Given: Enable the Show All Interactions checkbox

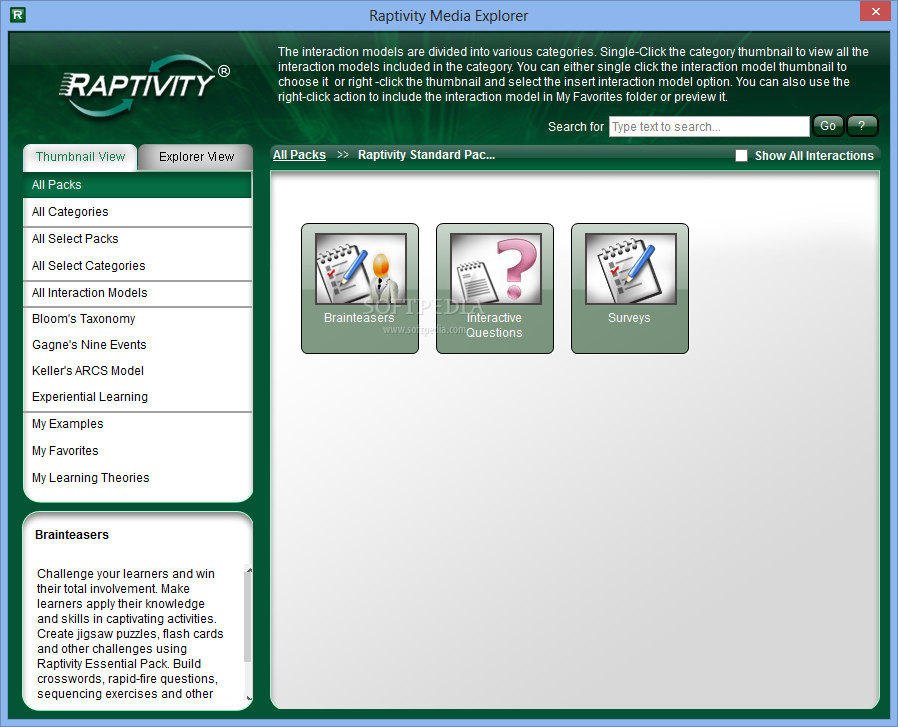Looking at the screenshot, I should click(x=741, y=156).
